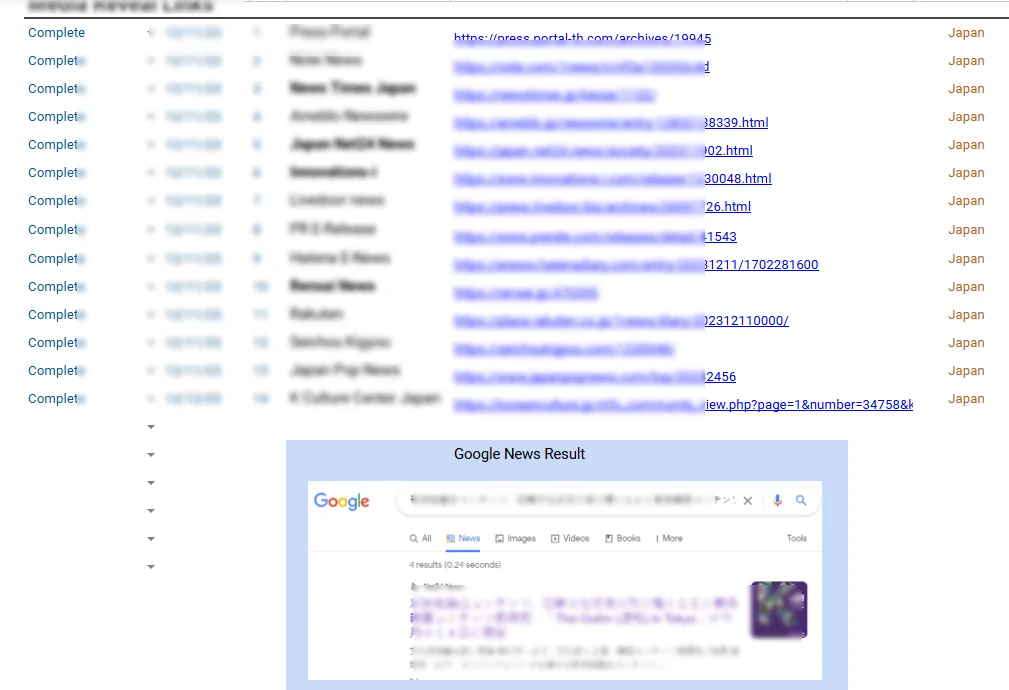This screenshot has height=690, width=1009.
Task: Clear the Google search box with the X
Action: point(748,501)
